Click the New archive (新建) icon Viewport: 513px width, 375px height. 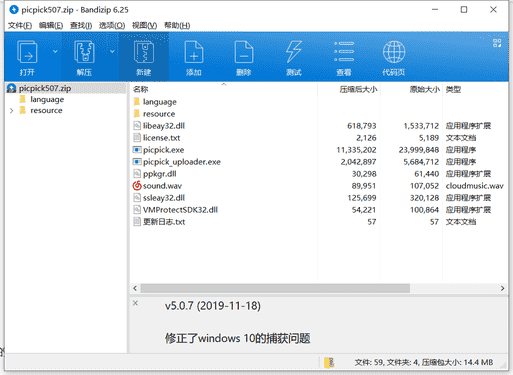(144, 57)
